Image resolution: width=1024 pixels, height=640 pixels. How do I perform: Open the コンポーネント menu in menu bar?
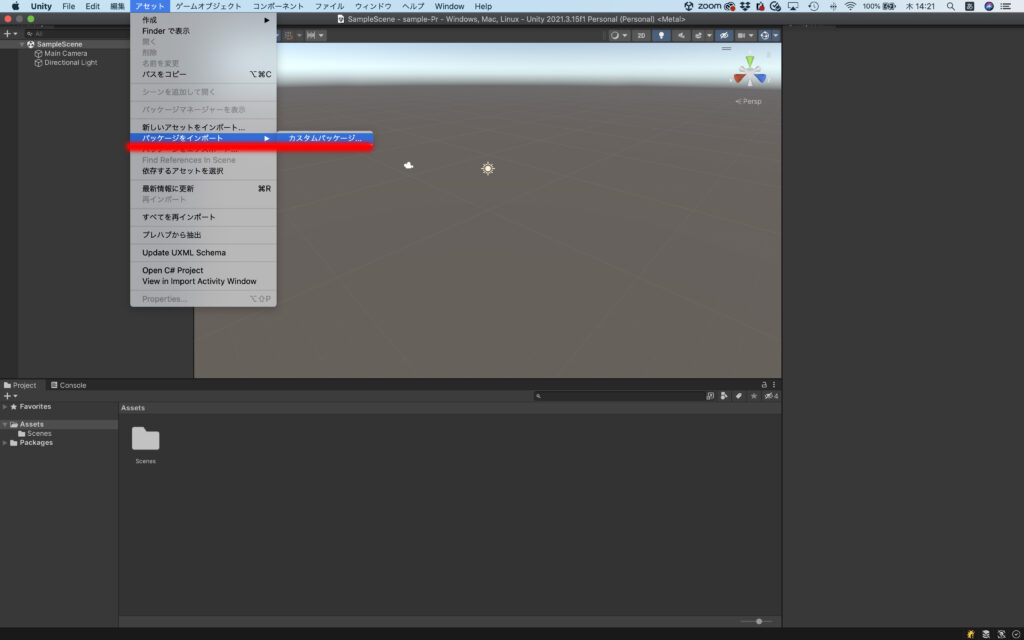click(x=278, y=7)
